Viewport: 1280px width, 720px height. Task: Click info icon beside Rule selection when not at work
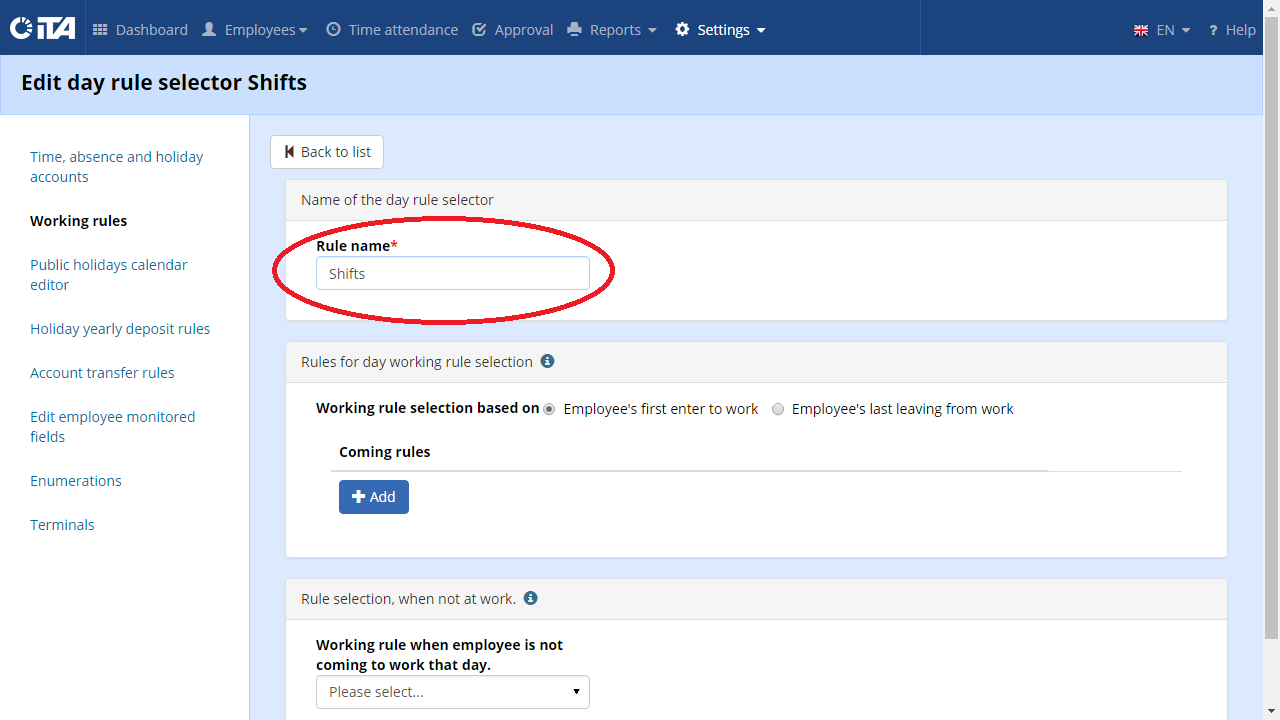click(531, 598)
